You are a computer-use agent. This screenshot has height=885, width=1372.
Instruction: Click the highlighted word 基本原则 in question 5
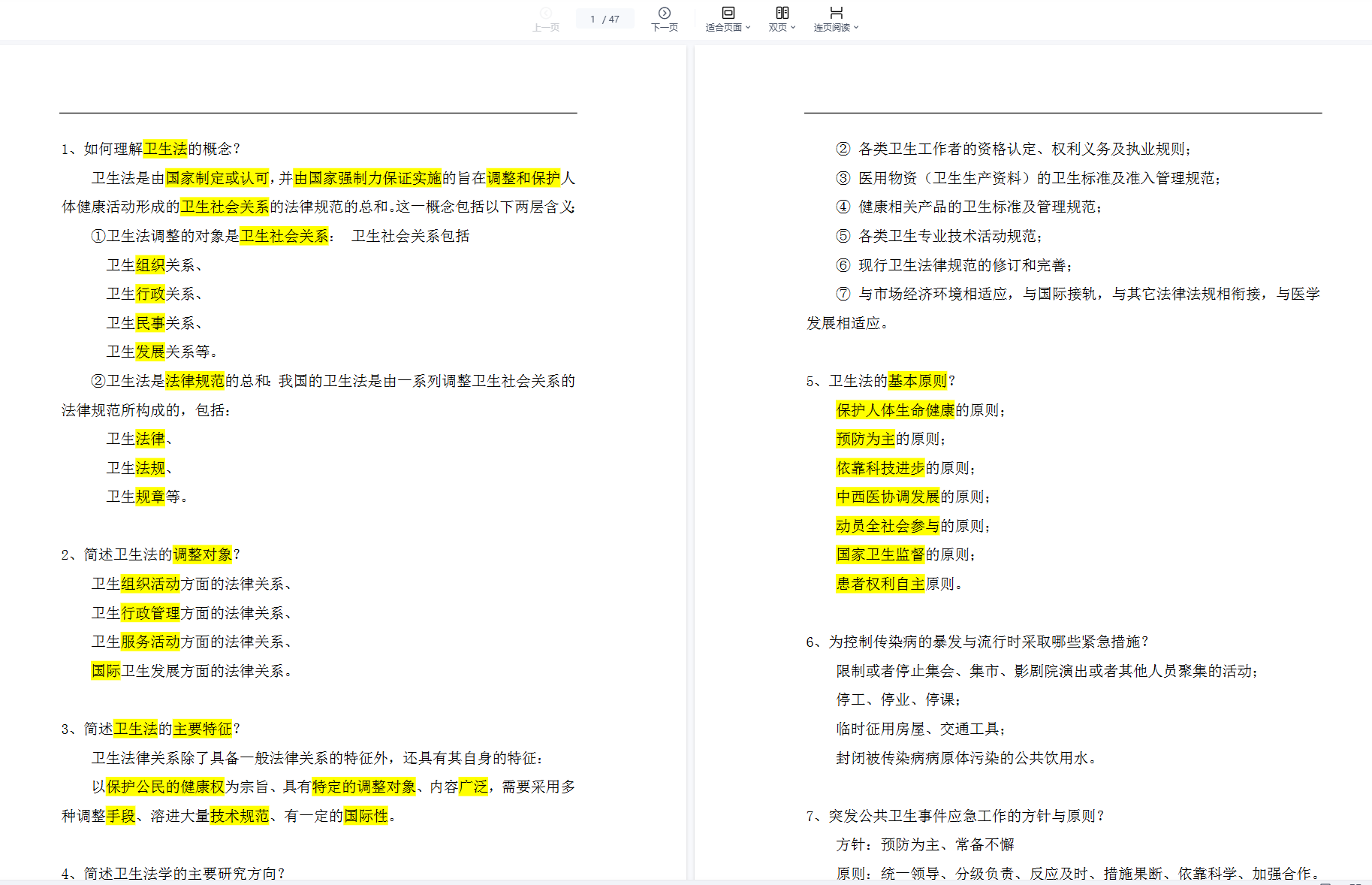point(917,381)
